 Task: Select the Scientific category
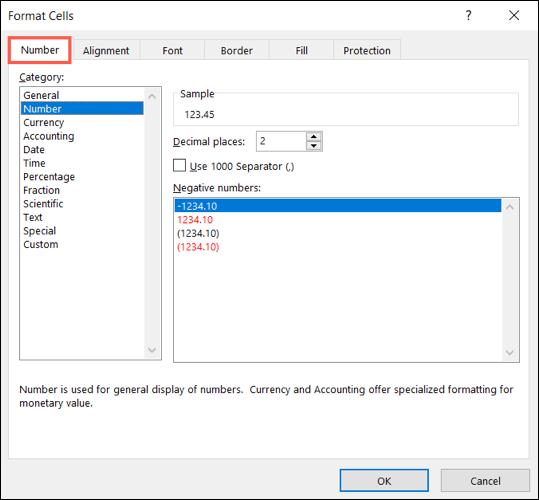point(82,204)
